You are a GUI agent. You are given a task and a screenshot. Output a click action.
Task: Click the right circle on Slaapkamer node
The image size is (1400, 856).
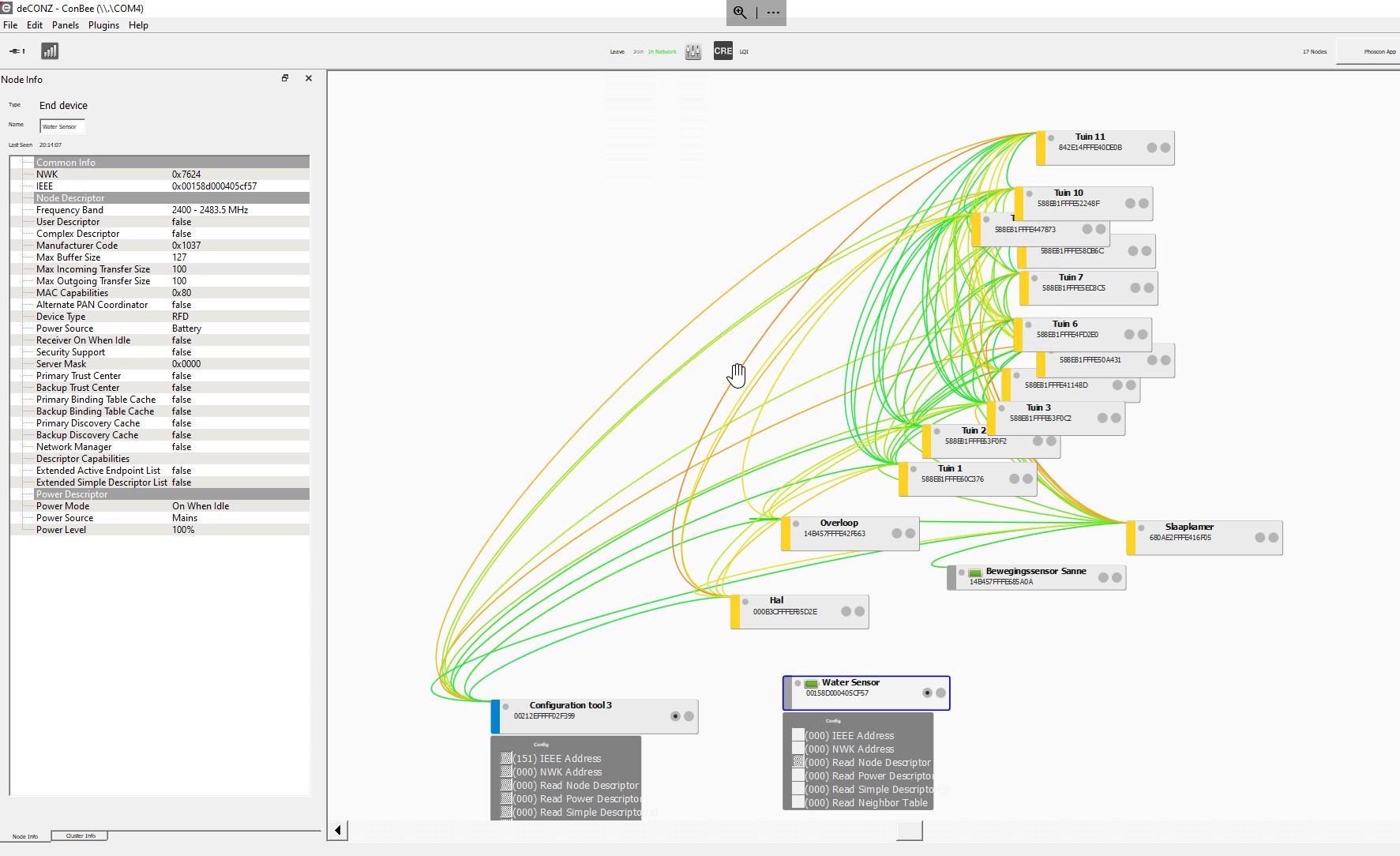pos(1274,537)
